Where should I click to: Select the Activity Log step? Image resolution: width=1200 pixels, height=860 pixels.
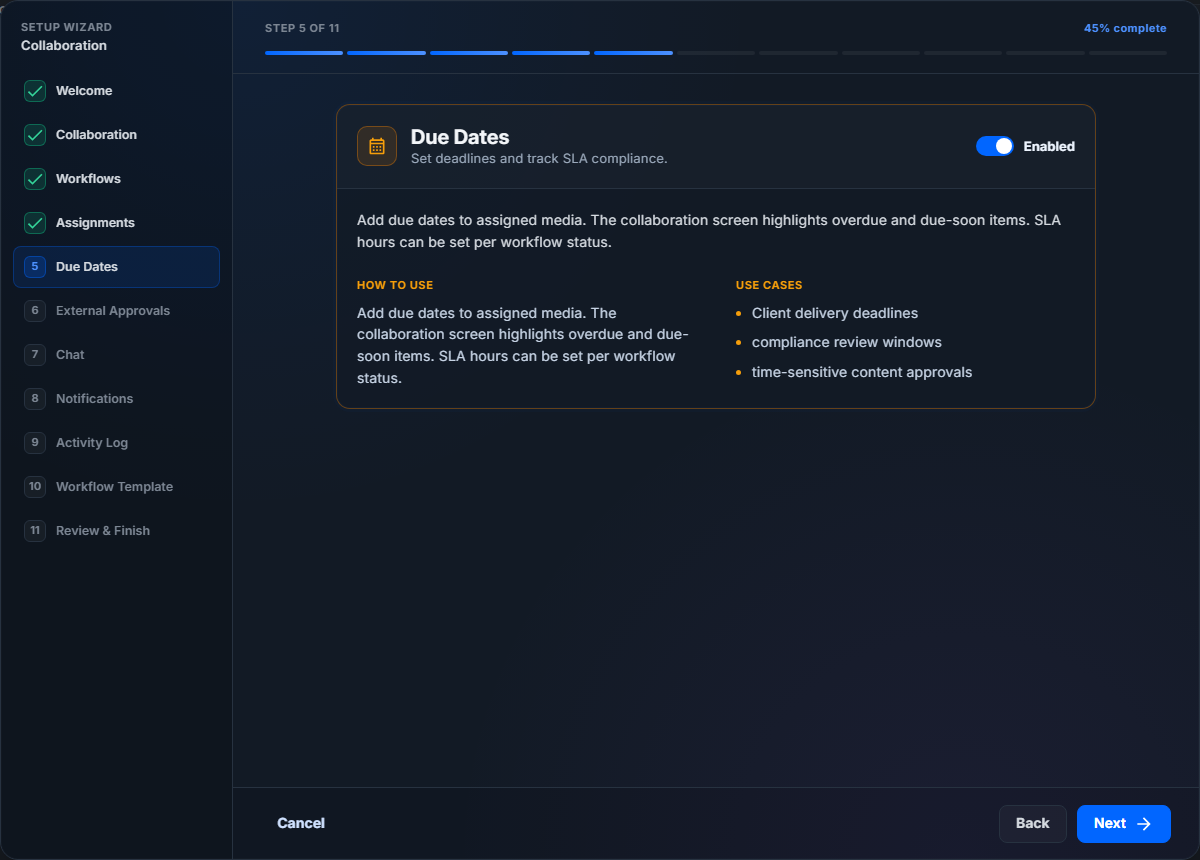[116, 443]
